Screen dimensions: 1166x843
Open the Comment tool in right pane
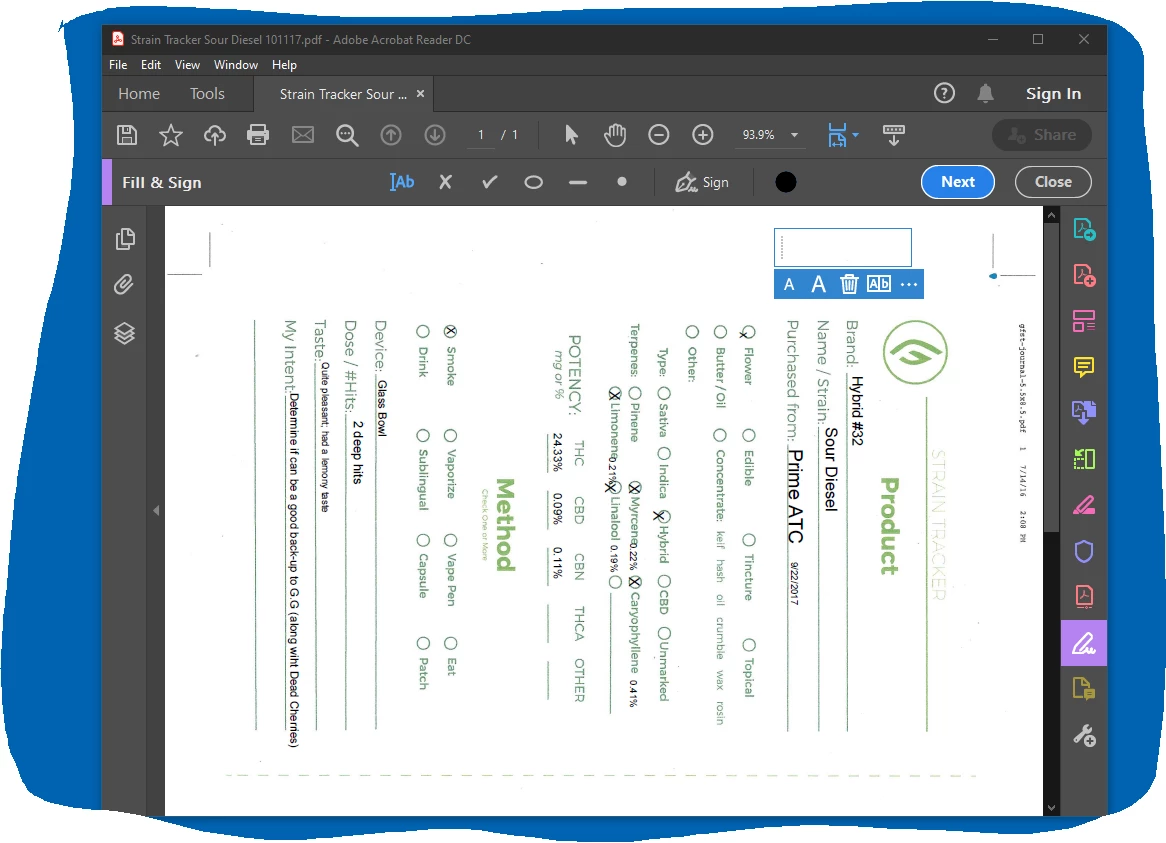1083,366
